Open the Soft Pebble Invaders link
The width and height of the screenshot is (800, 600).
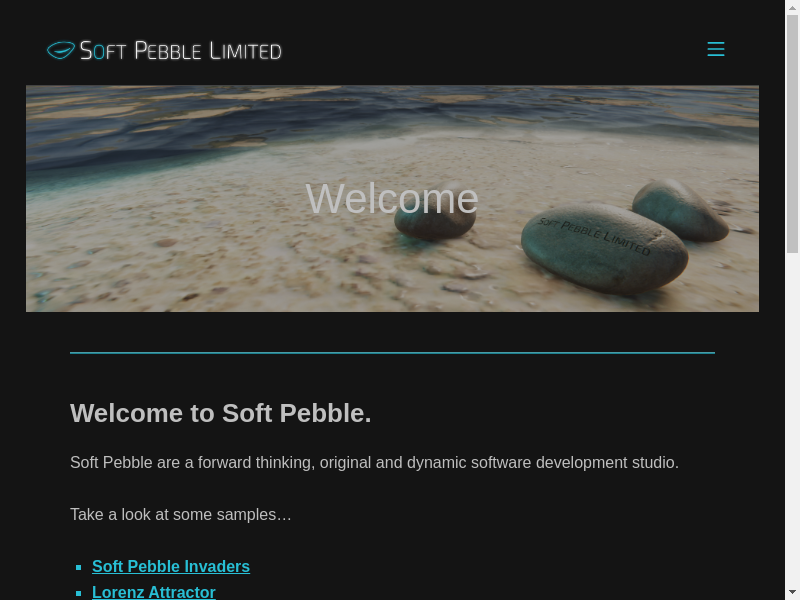click(x=171, y=566)
